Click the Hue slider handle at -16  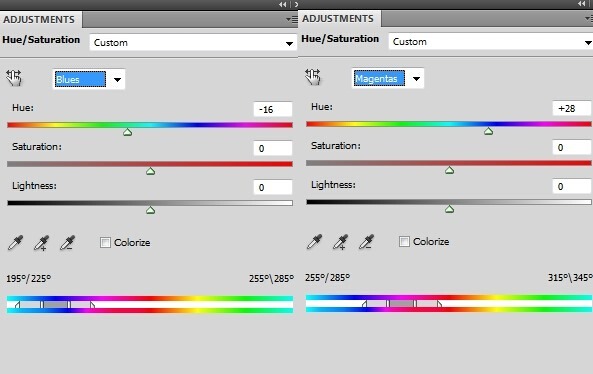click(x=127, y=132)
